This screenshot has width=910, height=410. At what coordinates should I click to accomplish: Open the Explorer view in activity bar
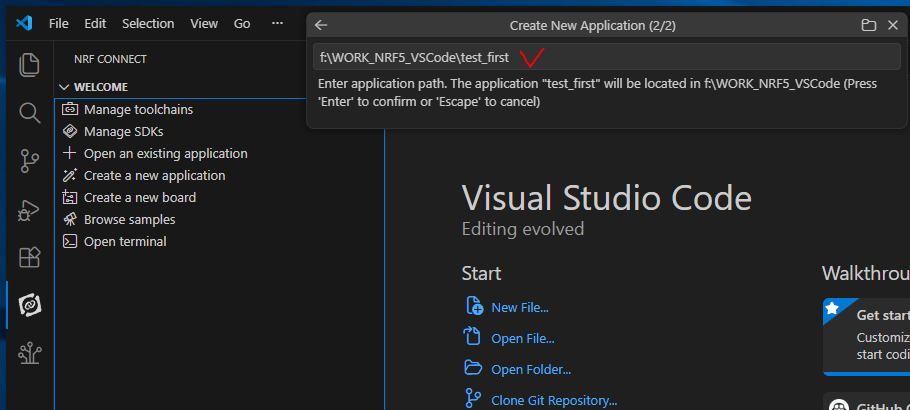(30, 64)
